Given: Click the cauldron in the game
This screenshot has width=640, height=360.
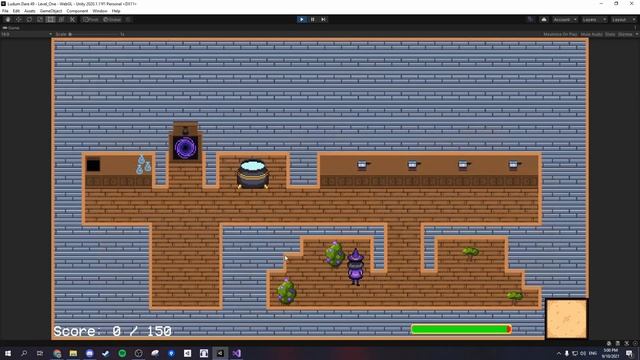Looking at the screenshot, I should (253, 174).
